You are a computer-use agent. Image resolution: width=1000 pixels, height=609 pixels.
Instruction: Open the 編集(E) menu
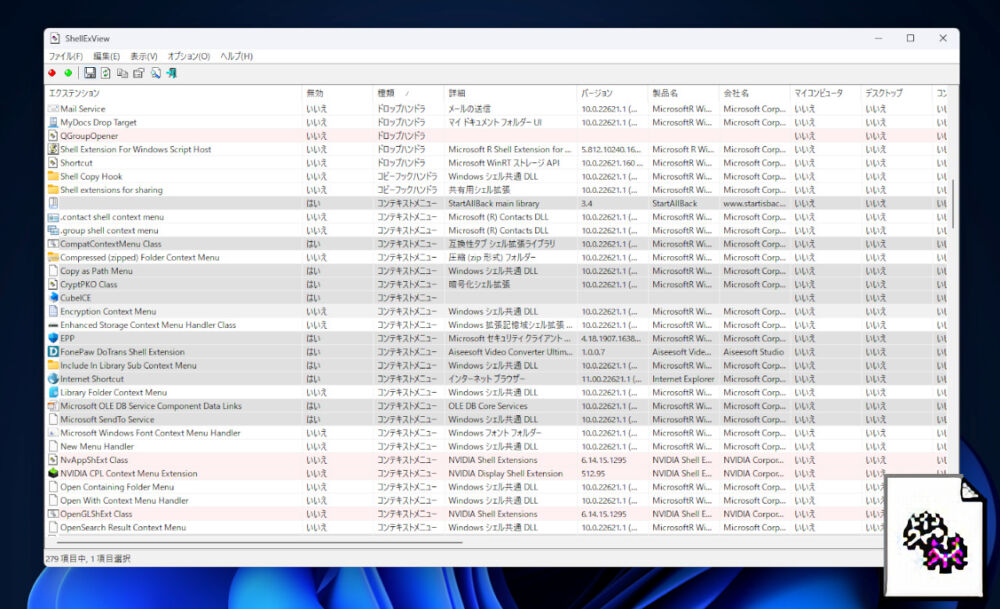[x=105, y=56]
